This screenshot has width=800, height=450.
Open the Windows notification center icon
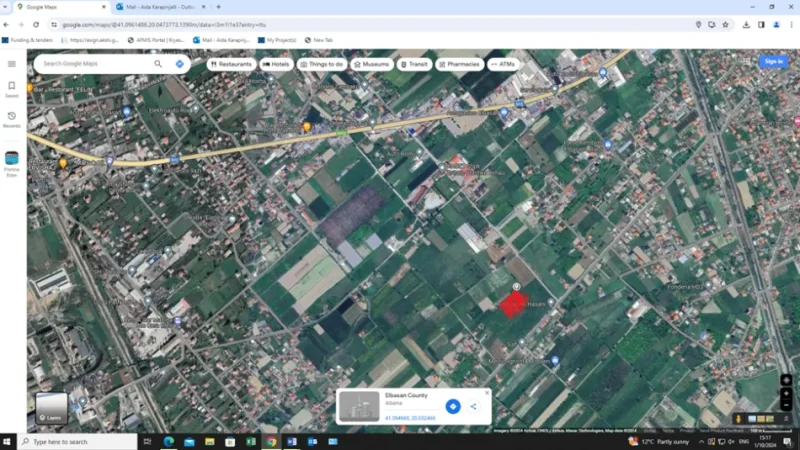coord(788,442)
